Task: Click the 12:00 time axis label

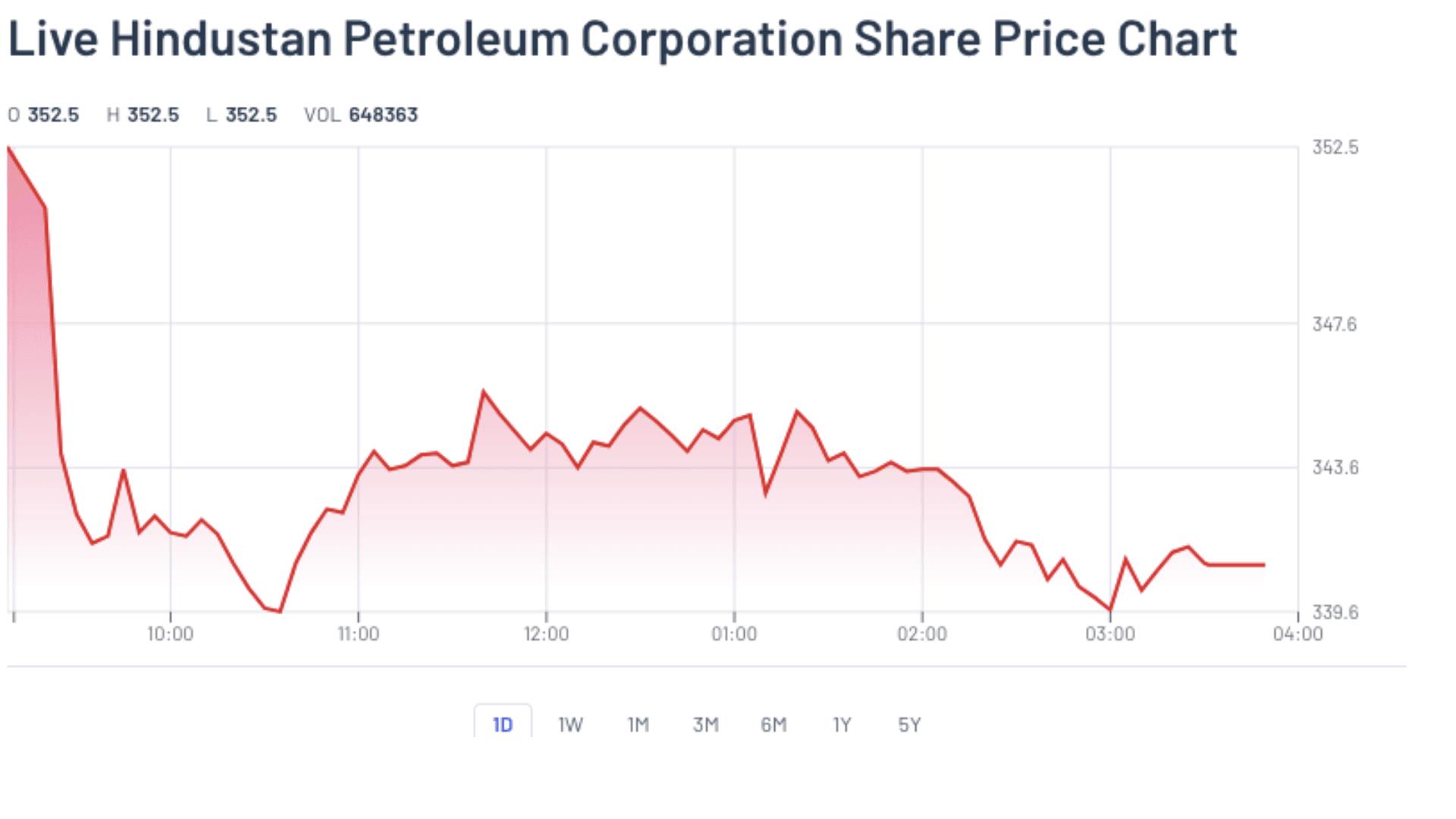Action: pos(546,634)
